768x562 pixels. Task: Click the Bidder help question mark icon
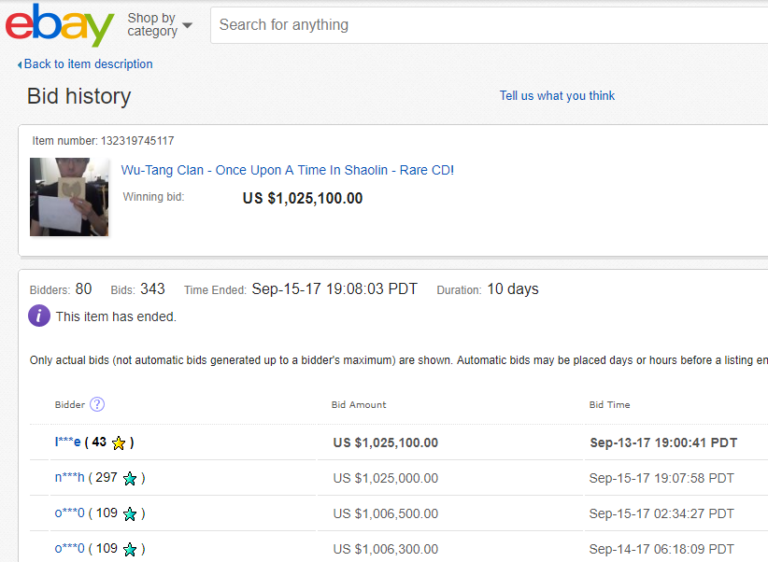[x=97, y=404]
